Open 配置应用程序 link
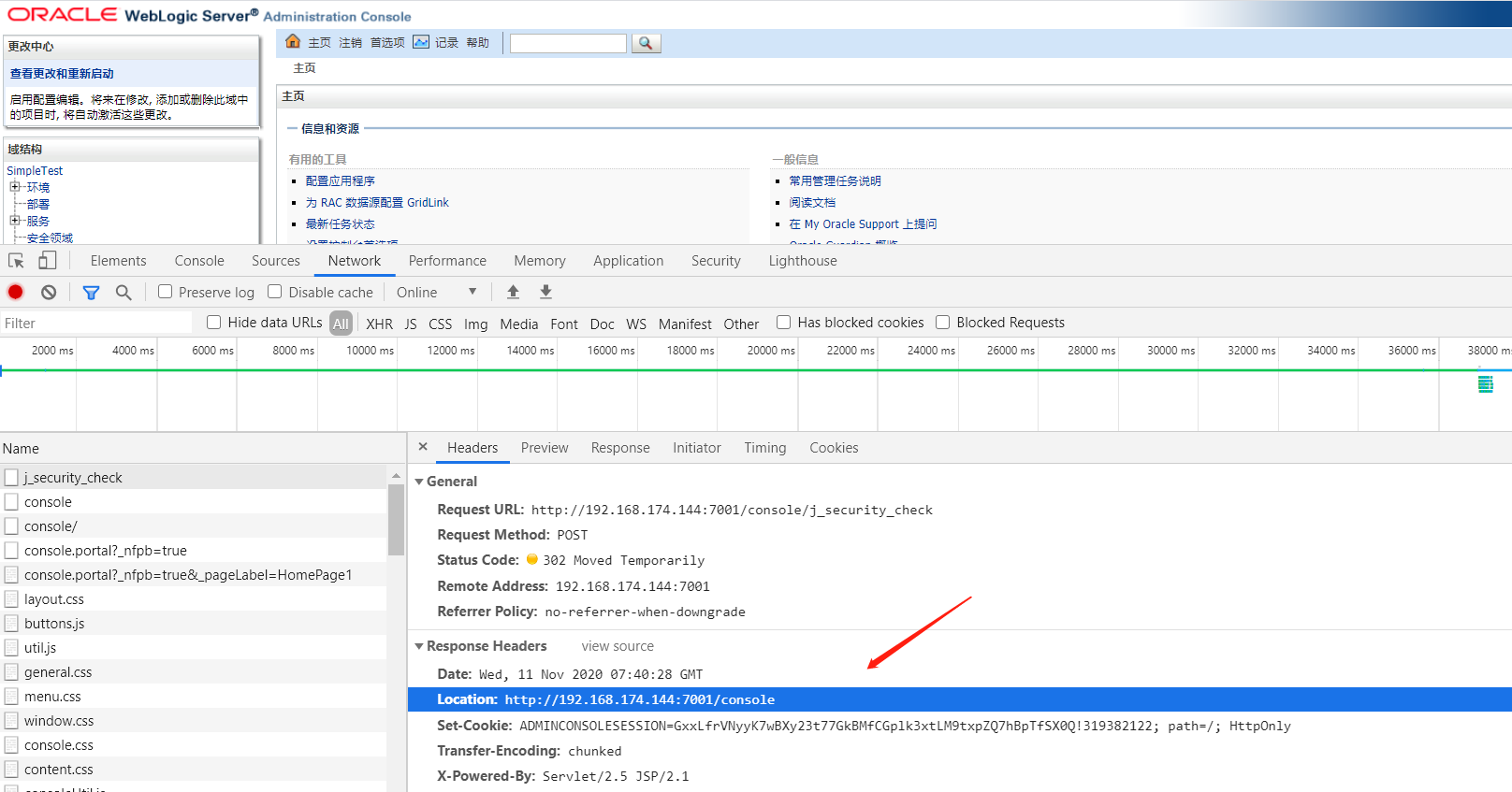This screenshot has height=792, width=1512. (341, 180)
